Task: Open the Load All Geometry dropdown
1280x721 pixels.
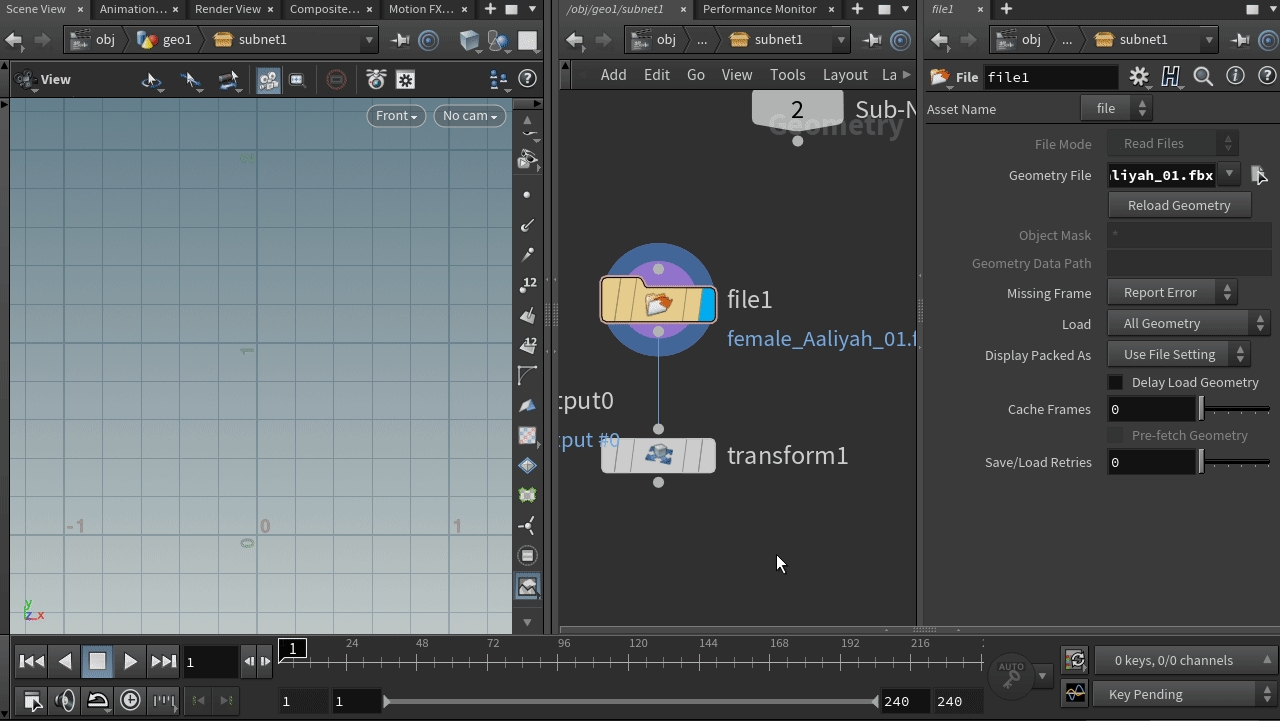Action: pyautogui.click(x=1188, y=324)
